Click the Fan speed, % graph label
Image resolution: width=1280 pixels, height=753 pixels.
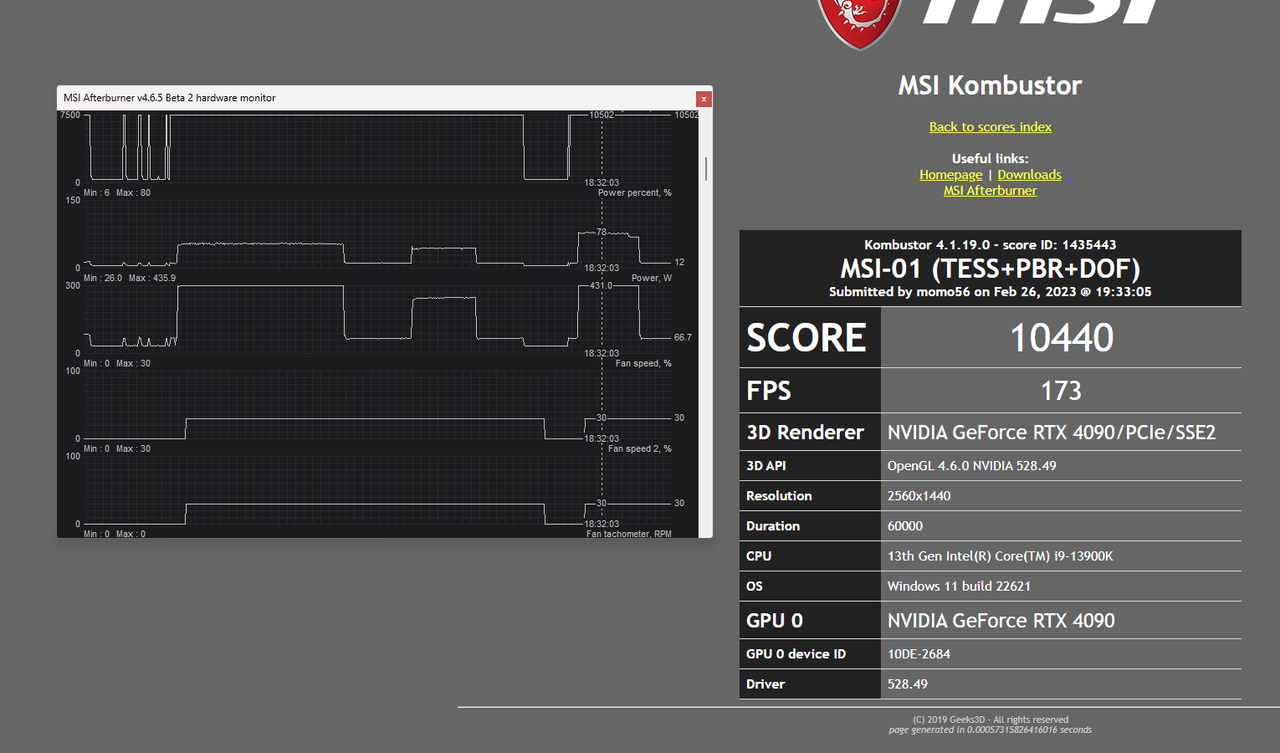[644, 363]
